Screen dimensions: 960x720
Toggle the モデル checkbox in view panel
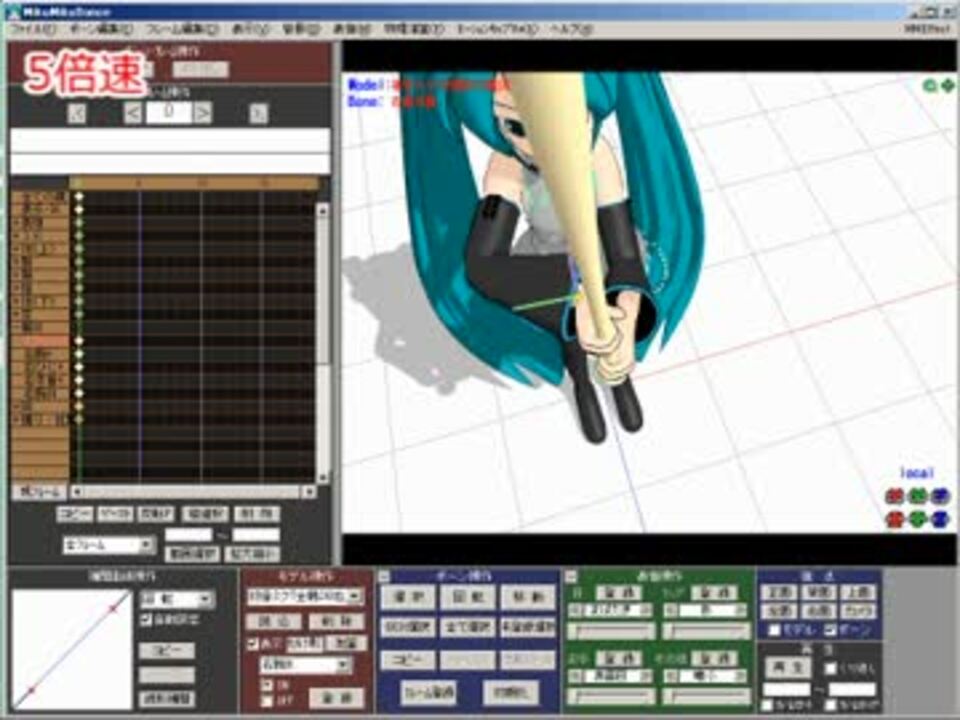click(774, 630)
